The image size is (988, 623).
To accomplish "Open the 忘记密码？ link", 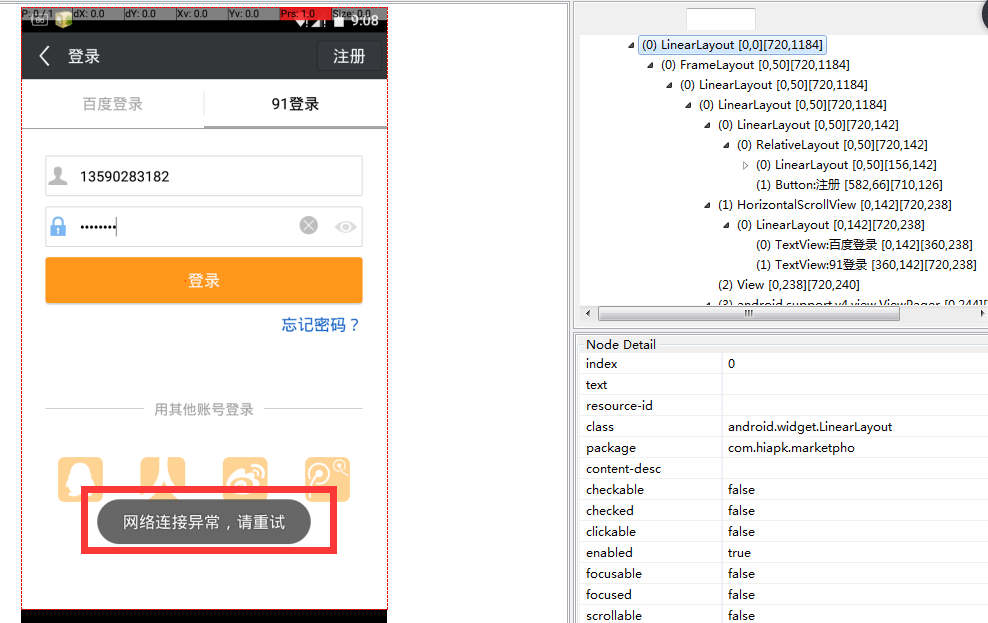I will (321, 325).
